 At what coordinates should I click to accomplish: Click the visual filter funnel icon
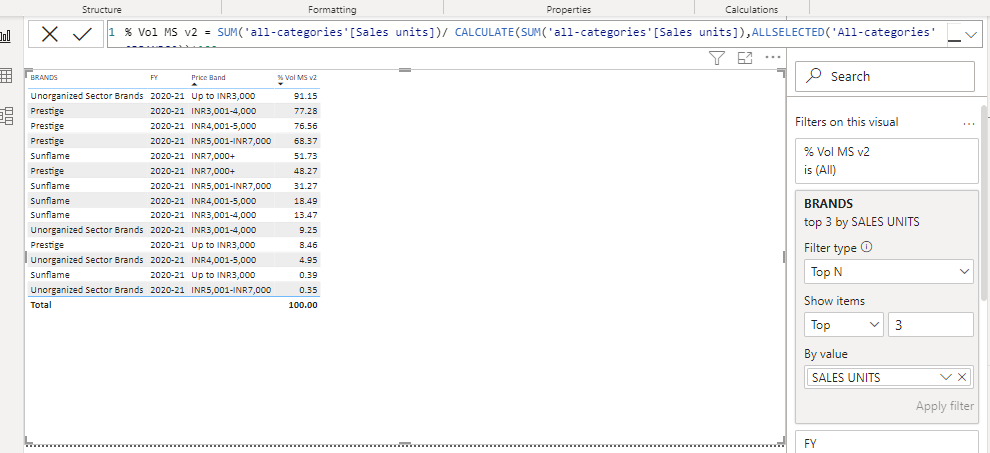pyautogui.click(x=716, y=58)
